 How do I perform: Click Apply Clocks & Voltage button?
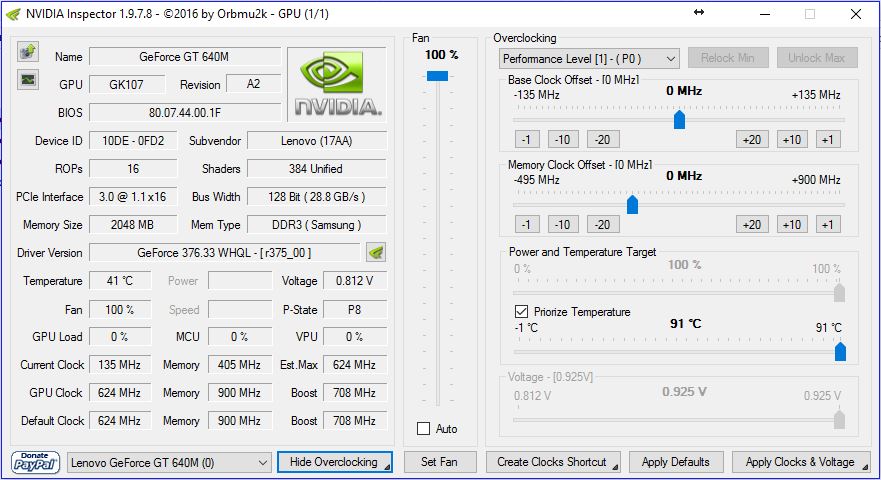pos(801,462)
